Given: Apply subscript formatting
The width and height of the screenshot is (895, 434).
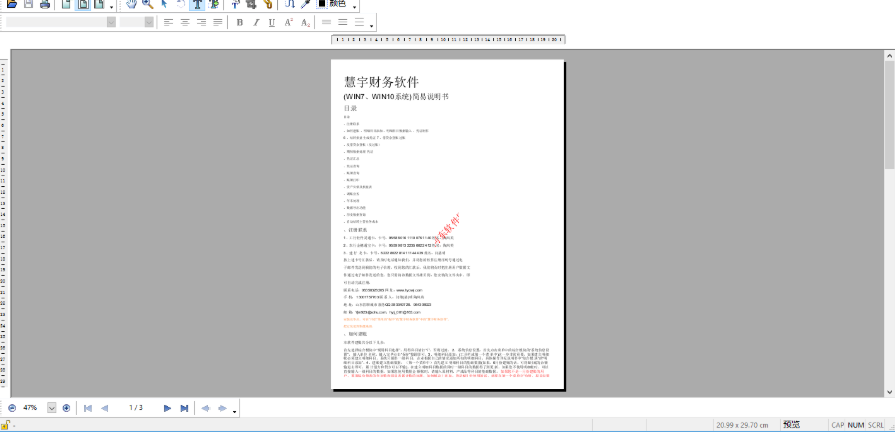Looking at the screenshot, I should coord(305,22).
